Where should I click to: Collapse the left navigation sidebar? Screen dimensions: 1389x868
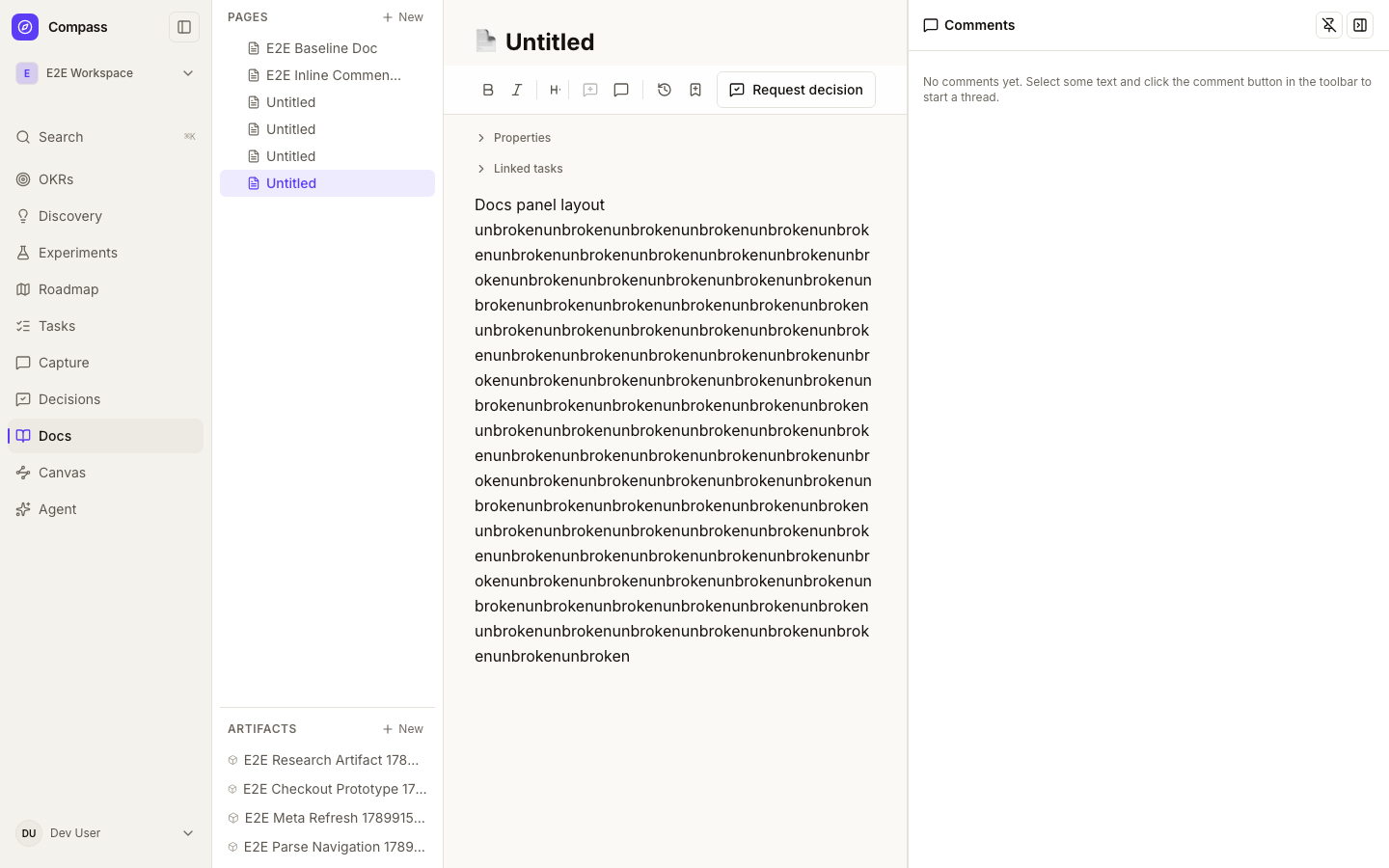[x=184, y=27]
